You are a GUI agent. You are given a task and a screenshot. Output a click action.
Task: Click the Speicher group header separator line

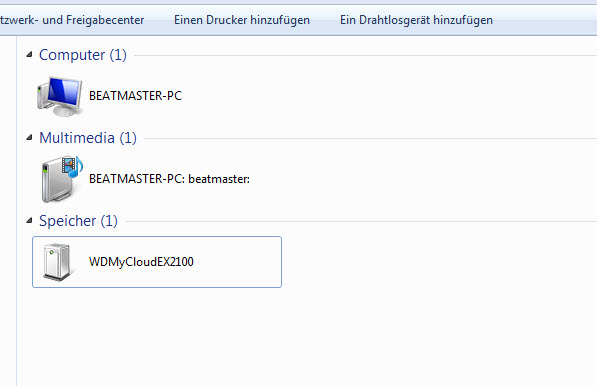(361, 222)
